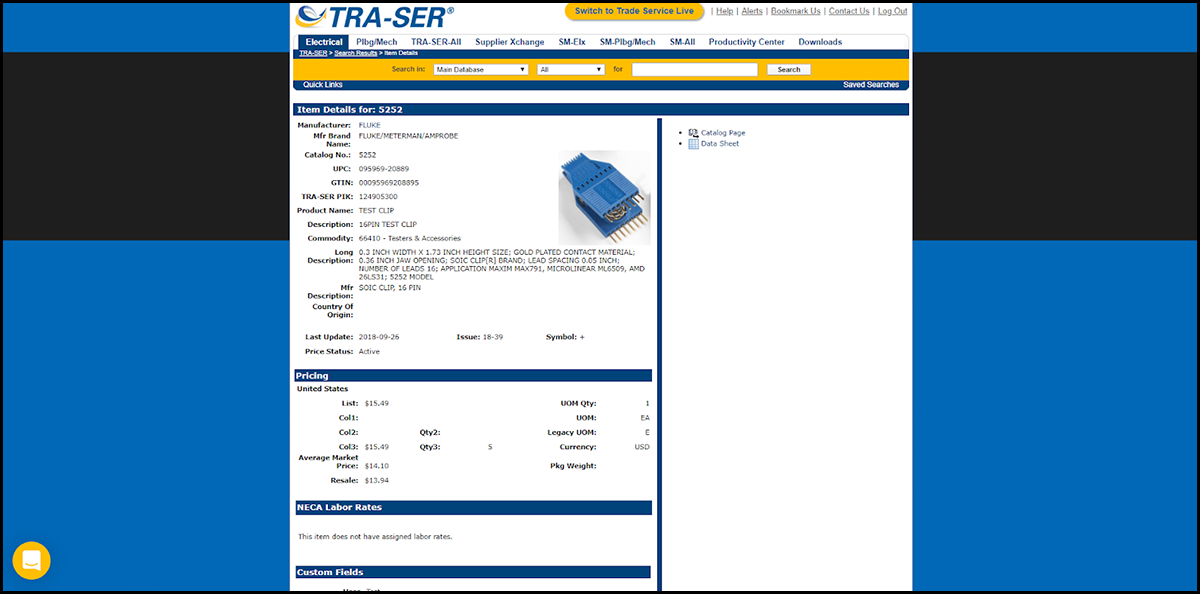The image size is (1200, 594).
Task: Go back to Search Results breadcrumb
Action: tap(355, 52)
